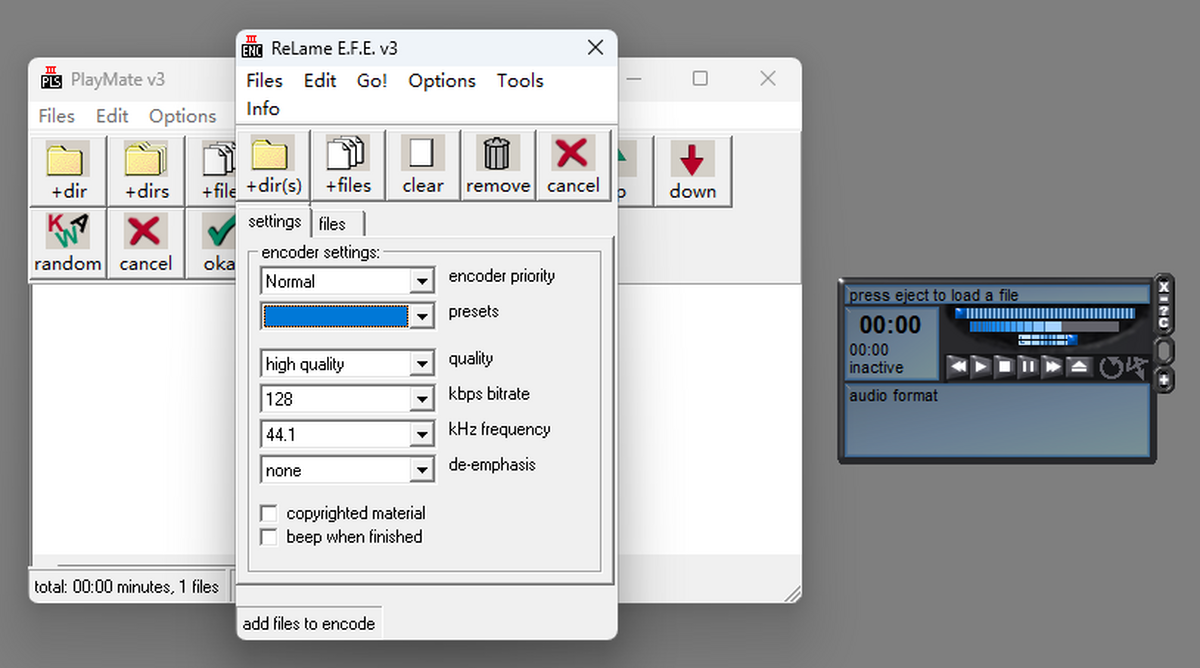Expand the encoder priority dropdown
Viewport: 1200px width, 668px height.
click(423, 282)
